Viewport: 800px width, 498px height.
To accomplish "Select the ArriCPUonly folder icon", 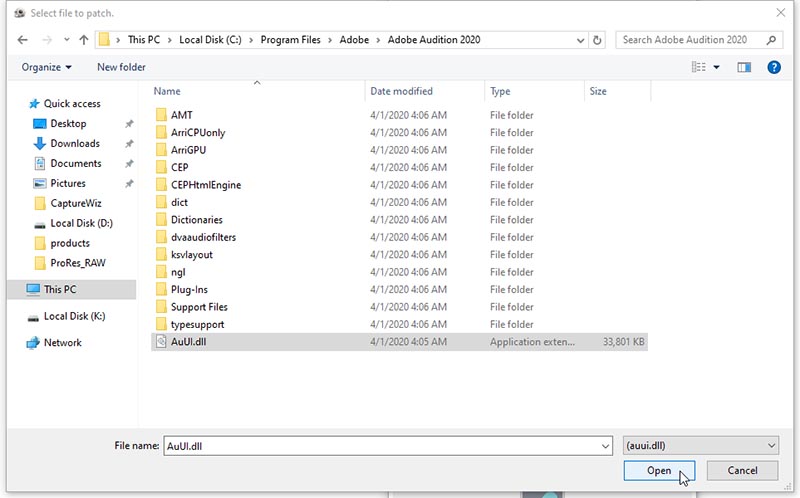I will pos(161,132).
